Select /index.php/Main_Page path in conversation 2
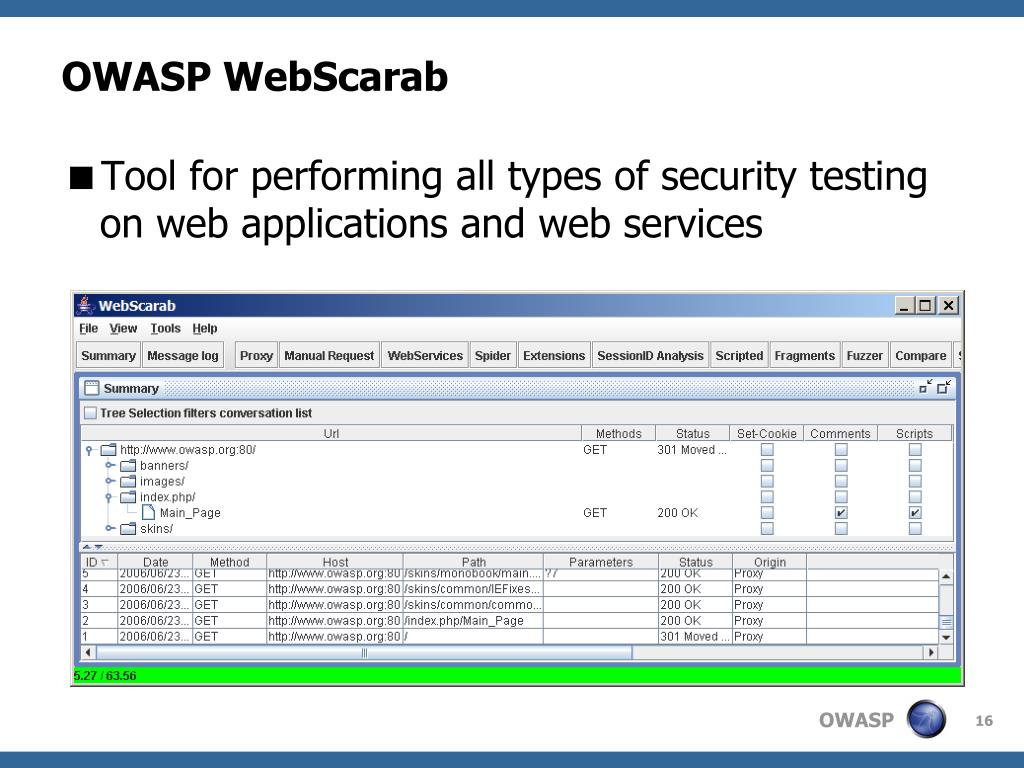Image resolution: width=1024 pixels, height=768 pixels. click(x=473, y=620)
